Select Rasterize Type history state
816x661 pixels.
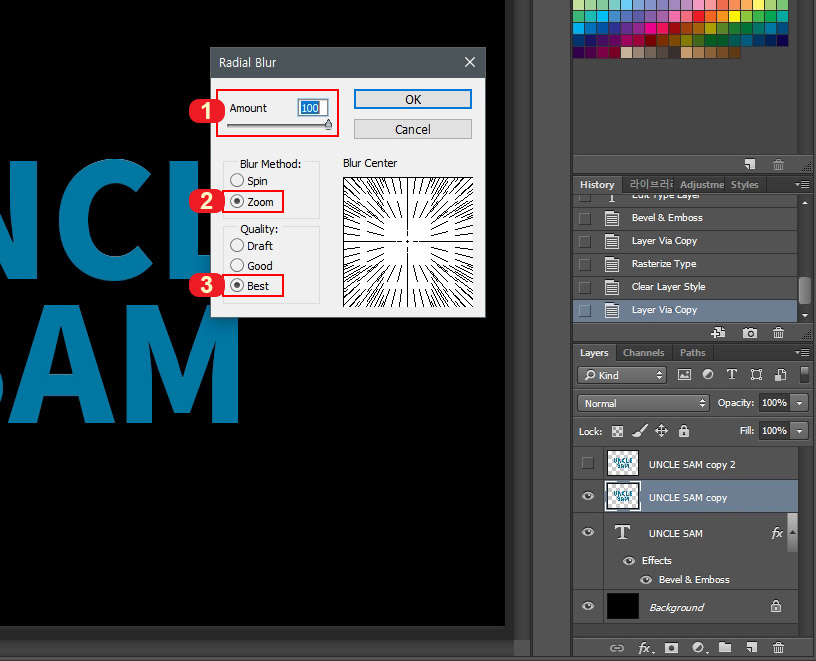pos(685,264)
